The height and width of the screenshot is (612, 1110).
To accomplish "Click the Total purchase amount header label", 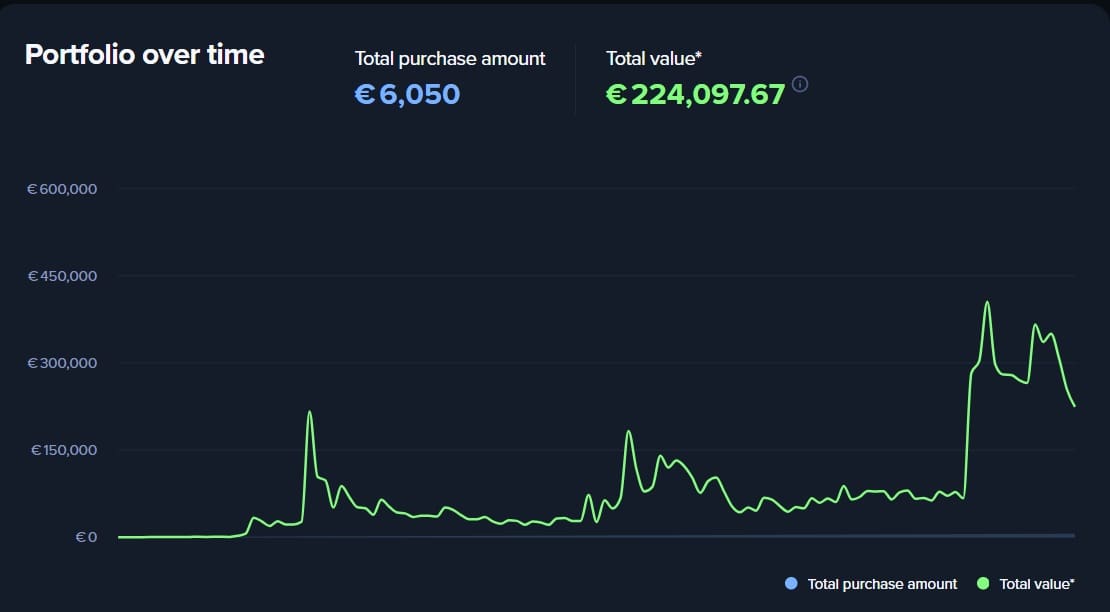I will coord(450,59).
